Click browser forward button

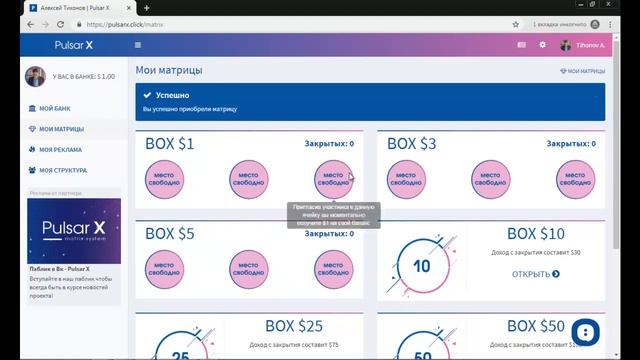tap(45, 24)
